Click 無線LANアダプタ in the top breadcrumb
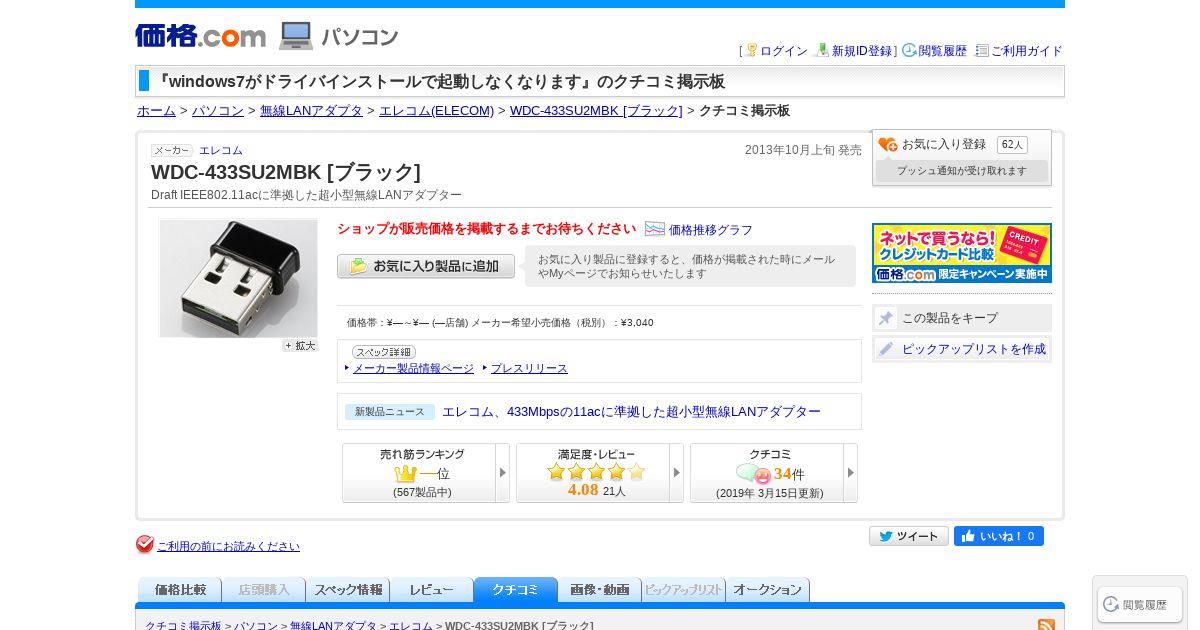The height and width of the screenshot is (630, 1200). (311, 111)
